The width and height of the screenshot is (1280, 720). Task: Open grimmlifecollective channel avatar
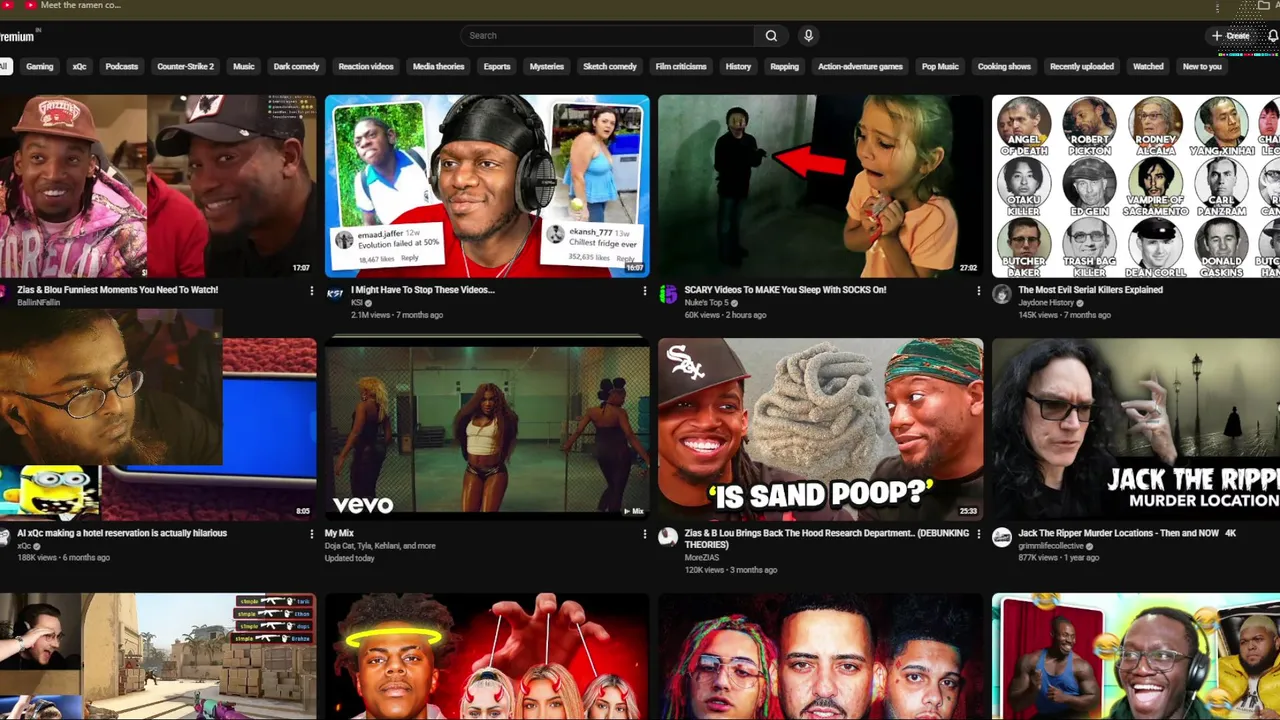1001,537
